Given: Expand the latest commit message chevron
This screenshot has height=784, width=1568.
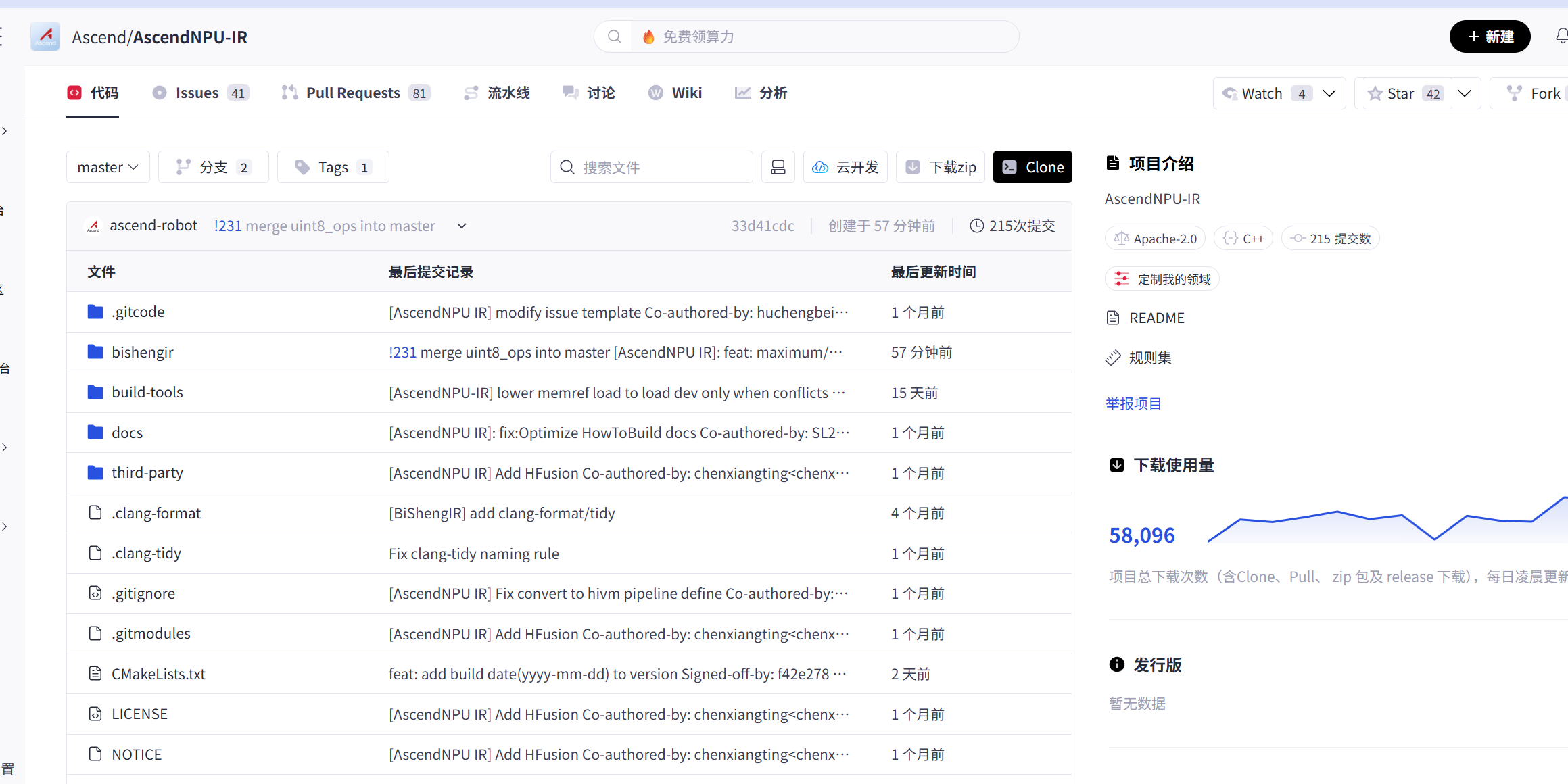Looking at the screenshot, I should pos(462,226).
